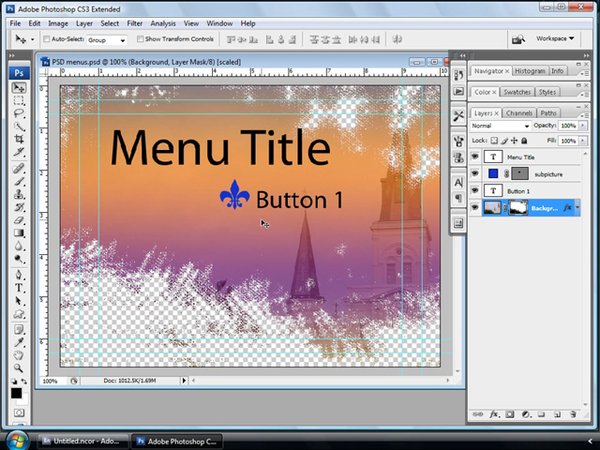Image resolution: width=600 pixels, height=450 pixels.
Task: Choose the Zoom tool in the toolbox
Action: (x=19, y=367)
